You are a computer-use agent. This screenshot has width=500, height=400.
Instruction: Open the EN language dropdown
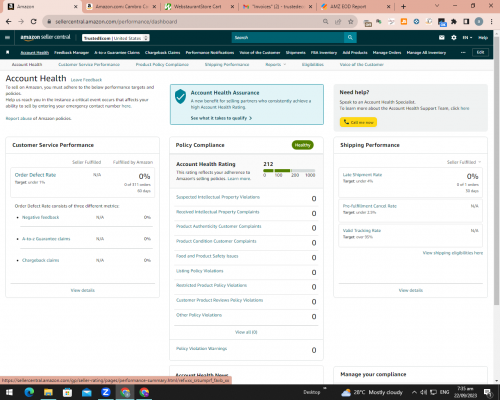[x=467, y=38]
